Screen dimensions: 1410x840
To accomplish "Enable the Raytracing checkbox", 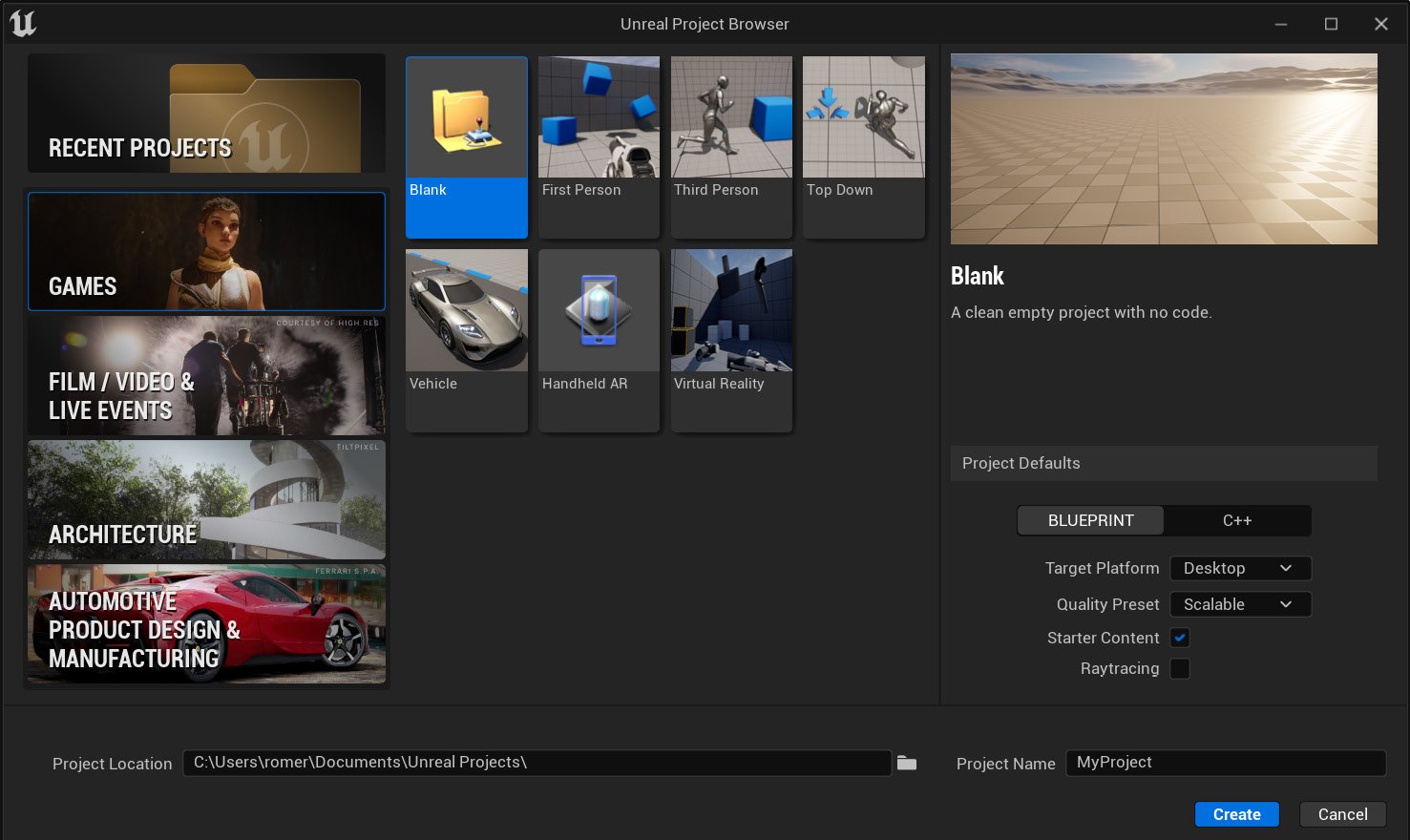I will pos(1180,668).
